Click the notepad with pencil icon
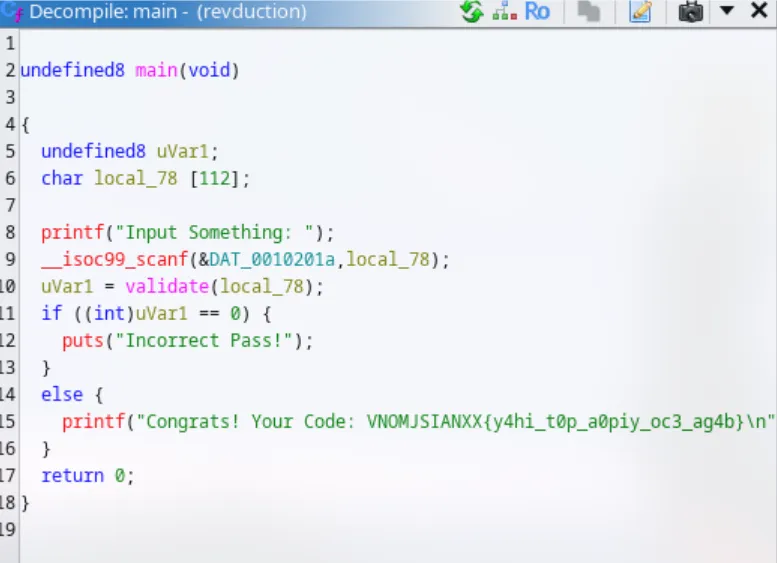777x563 pixels. click(640, 12)
